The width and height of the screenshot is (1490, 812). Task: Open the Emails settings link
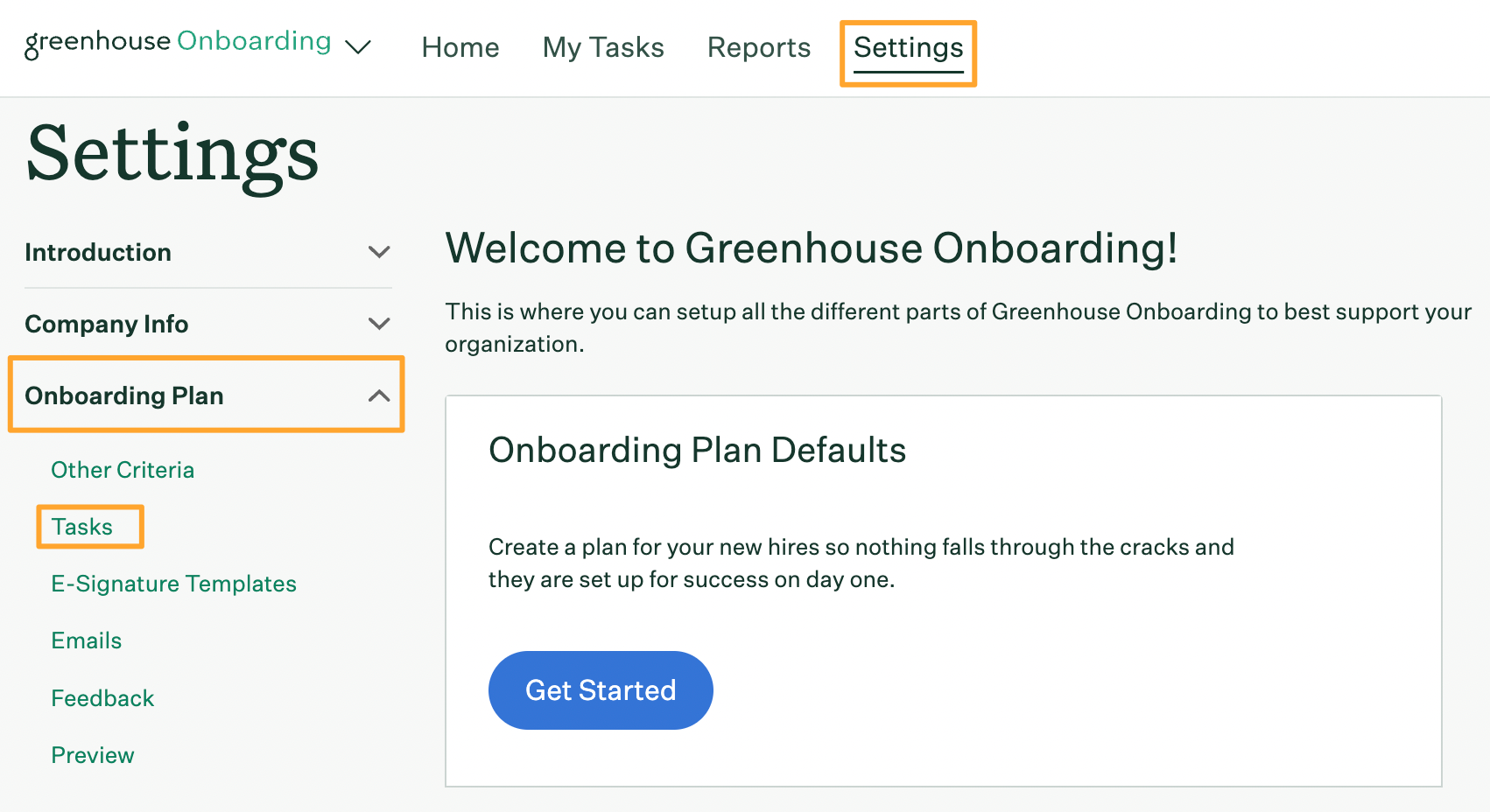click(87, 640)
